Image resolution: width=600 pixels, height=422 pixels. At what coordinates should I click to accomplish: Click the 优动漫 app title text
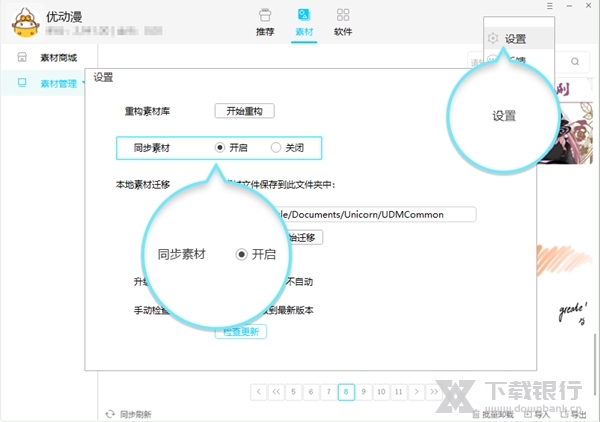[x=64, y=17]
